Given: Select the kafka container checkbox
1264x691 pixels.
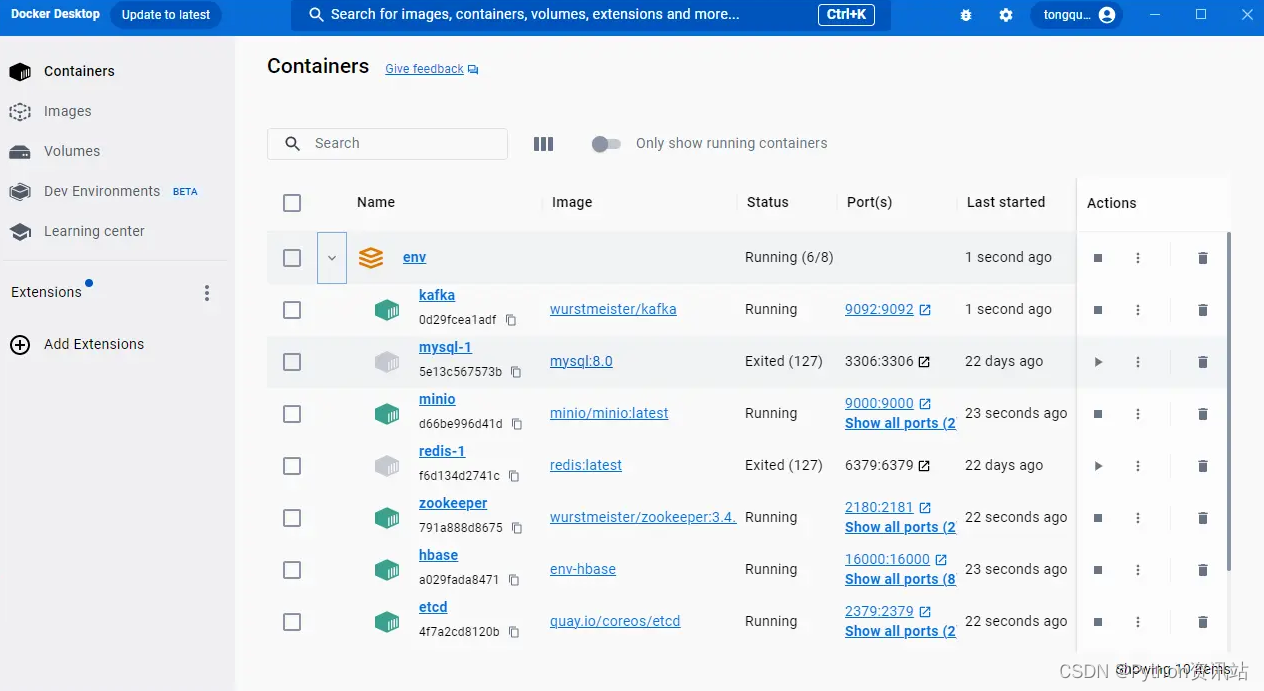Looking at the screenshot, I should (292, 310).
